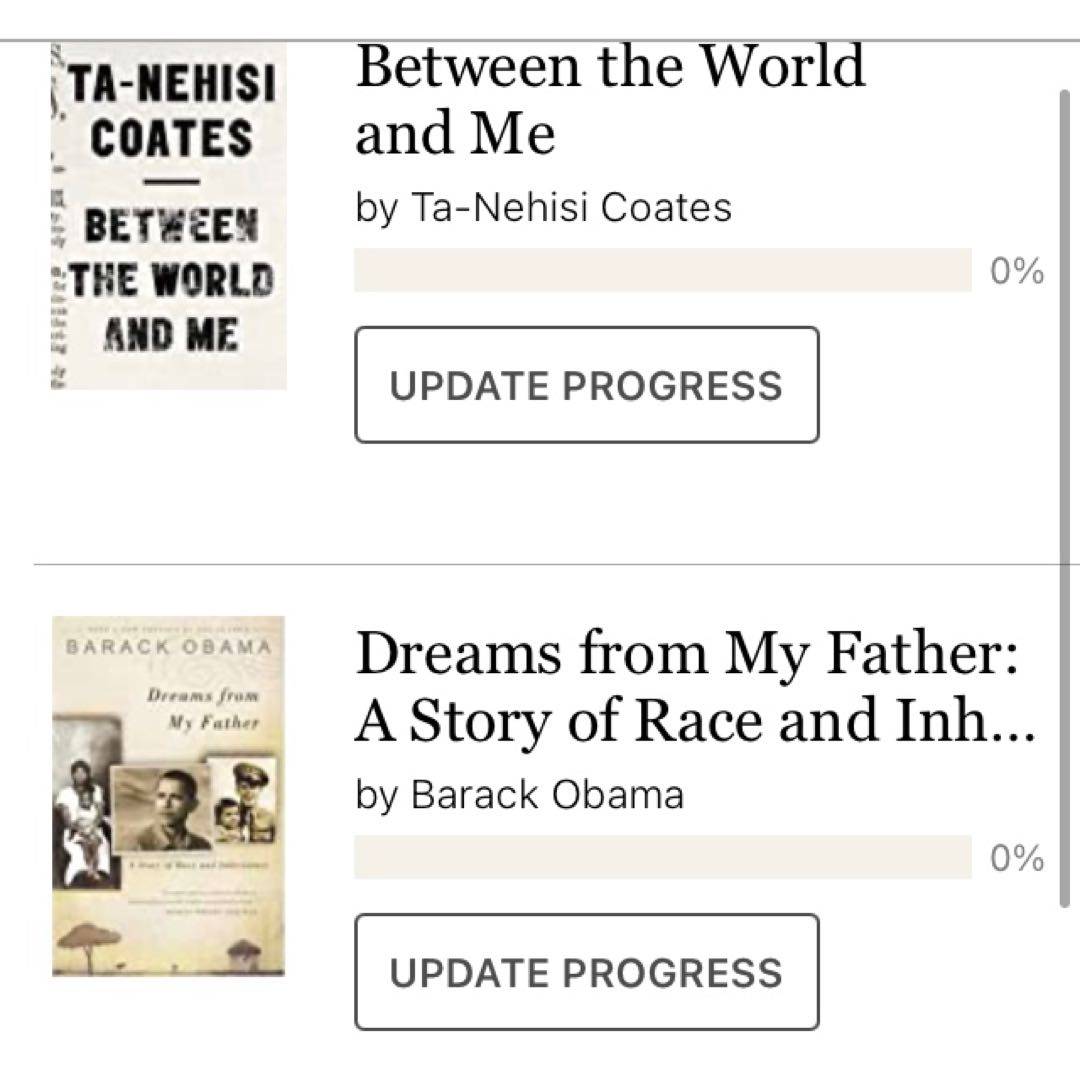Image resolution: width=1080 pixels, height=1080 pixels.
Task: Click the TA-NEHISI COATES text on the cover
Action: 172,112
